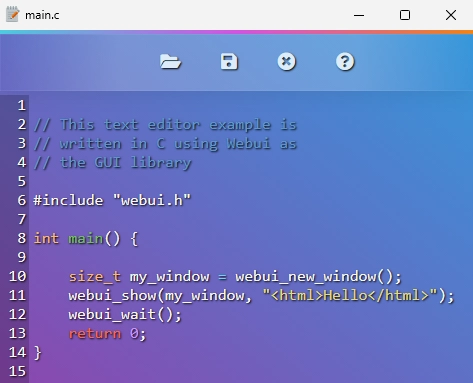
Task: Click the "return" keyword on line 13
Action: click(95, 334)
